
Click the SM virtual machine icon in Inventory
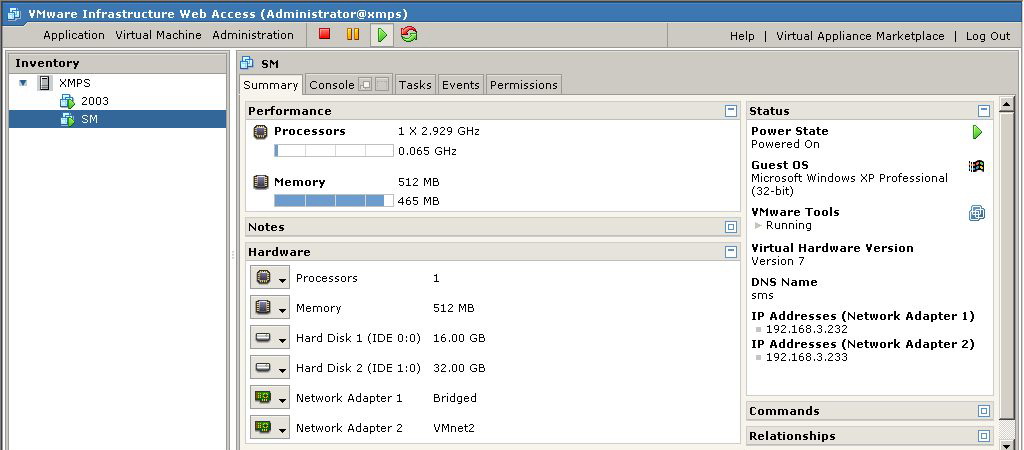point(67,120)
